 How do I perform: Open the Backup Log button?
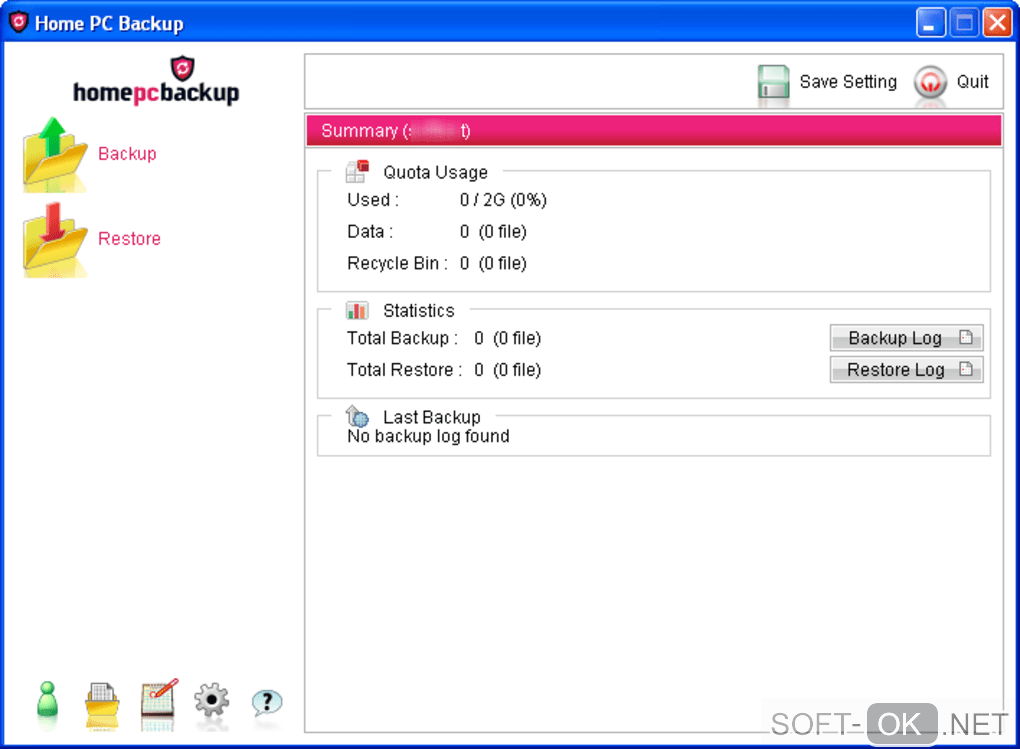click(x=906, y=338)
